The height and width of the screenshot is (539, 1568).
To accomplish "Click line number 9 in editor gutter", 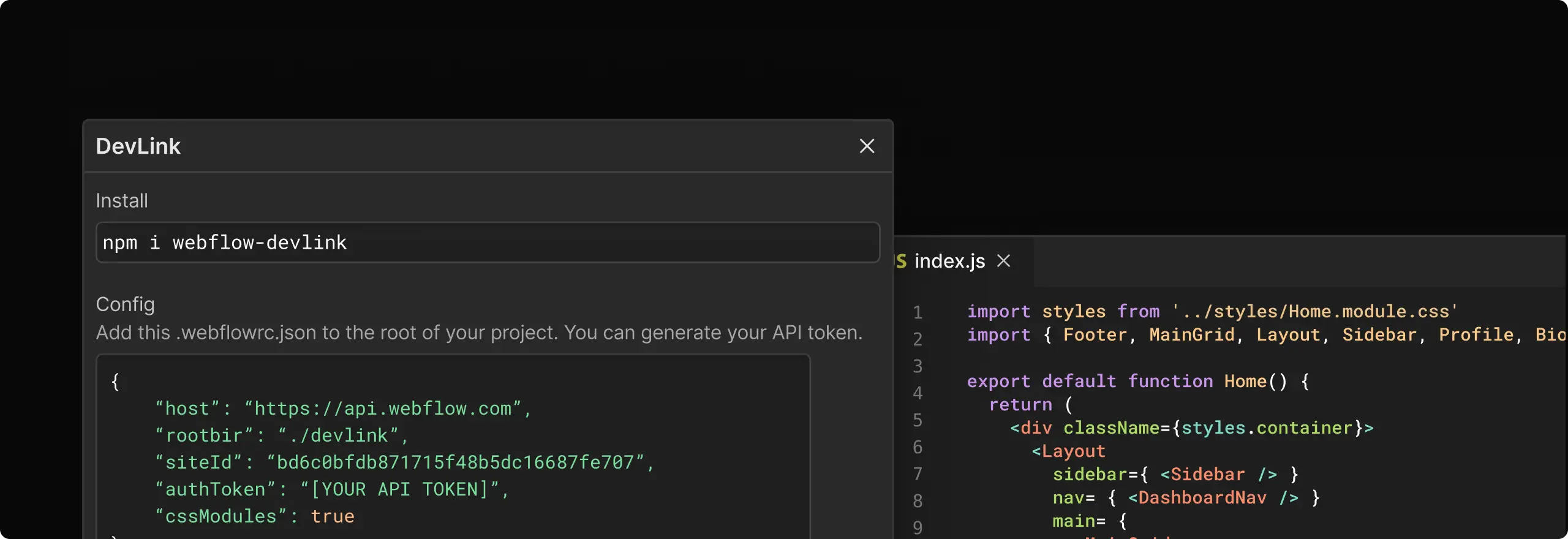I will point(918,527).
